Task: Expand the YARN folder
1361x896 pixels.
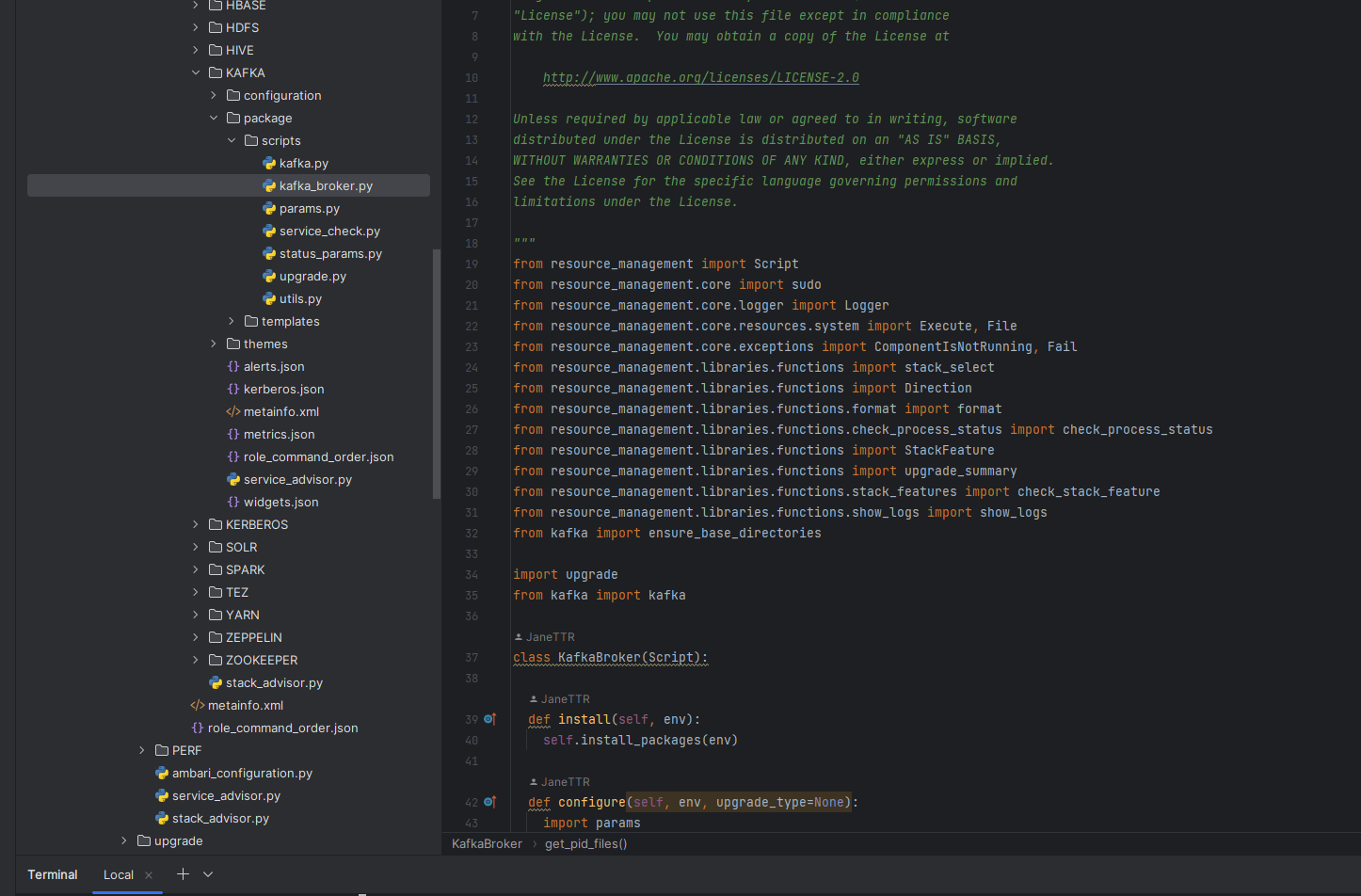Action: (x=196, y=615)
